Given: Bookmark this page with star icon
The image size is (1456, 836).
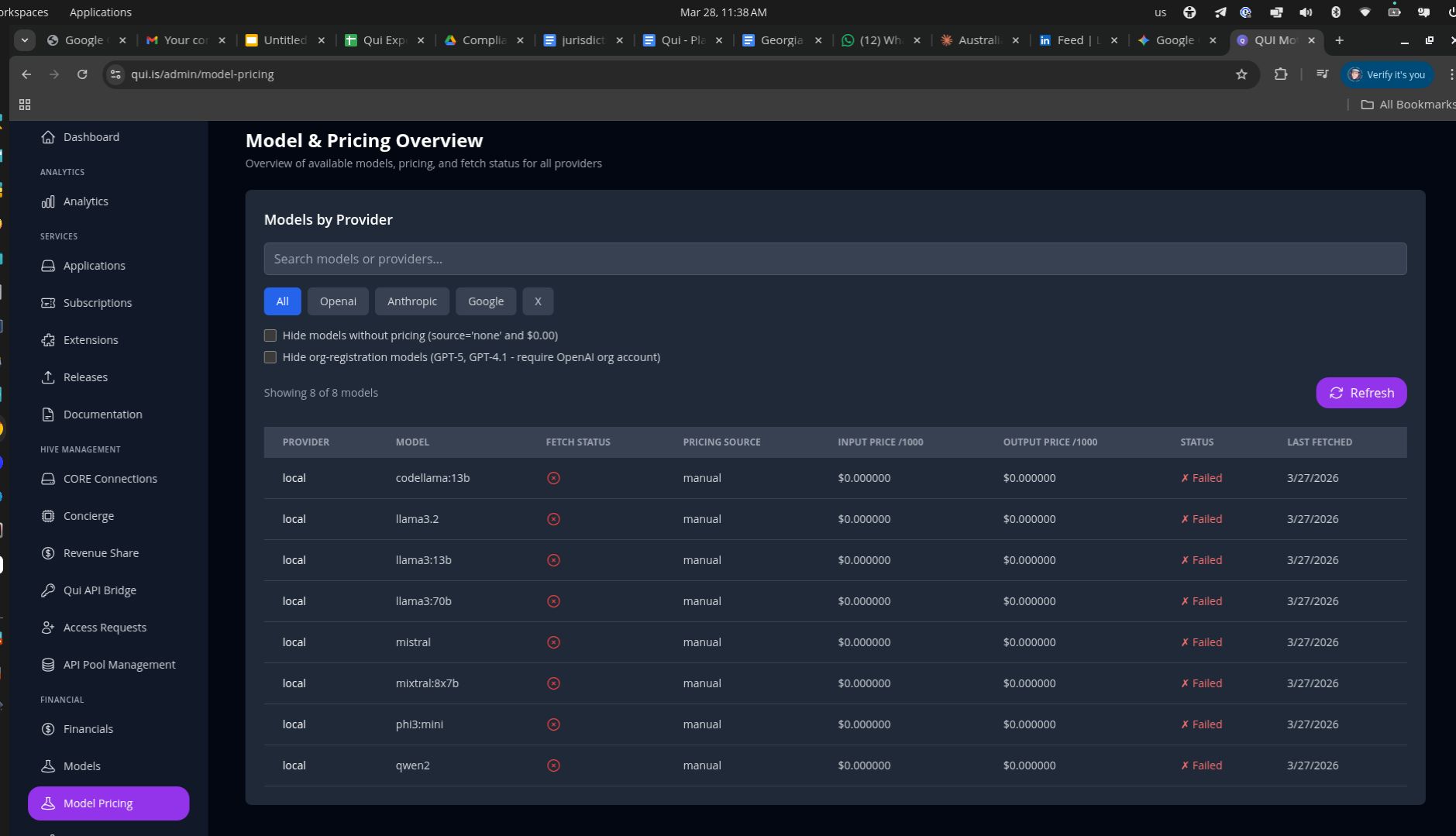Looking at the screenshot, I should (1241, 74).
